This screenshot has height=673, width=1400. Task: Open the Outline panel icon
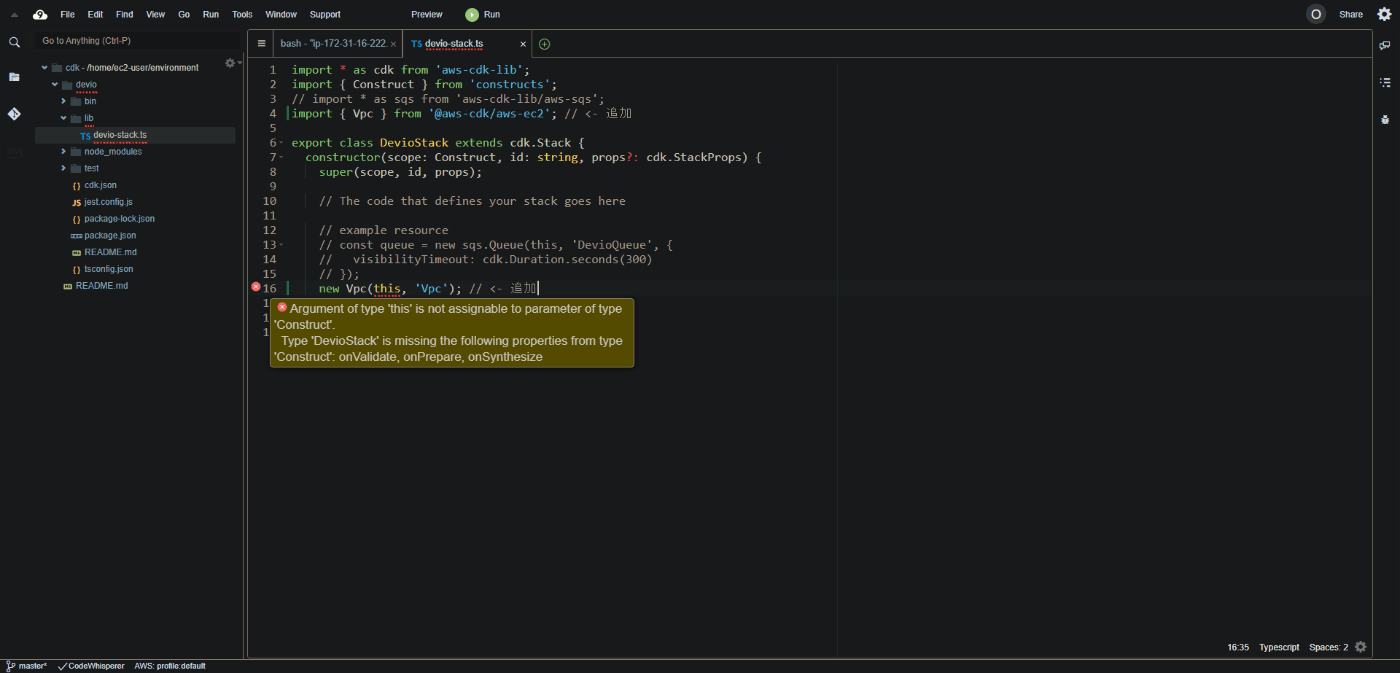[1385, 82]
